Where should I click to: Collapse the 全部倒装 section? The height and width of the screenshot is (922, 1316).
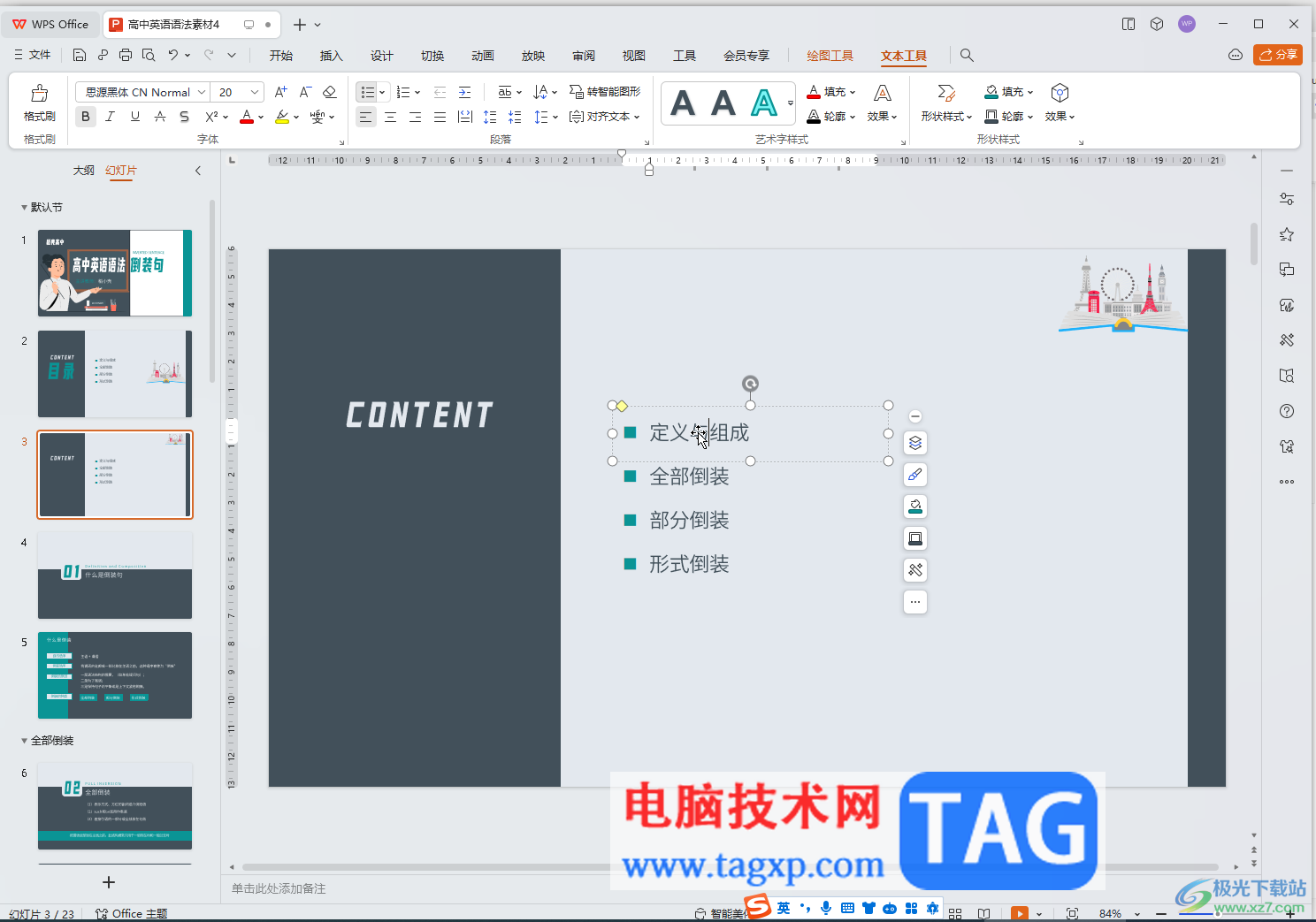(24, 741)
